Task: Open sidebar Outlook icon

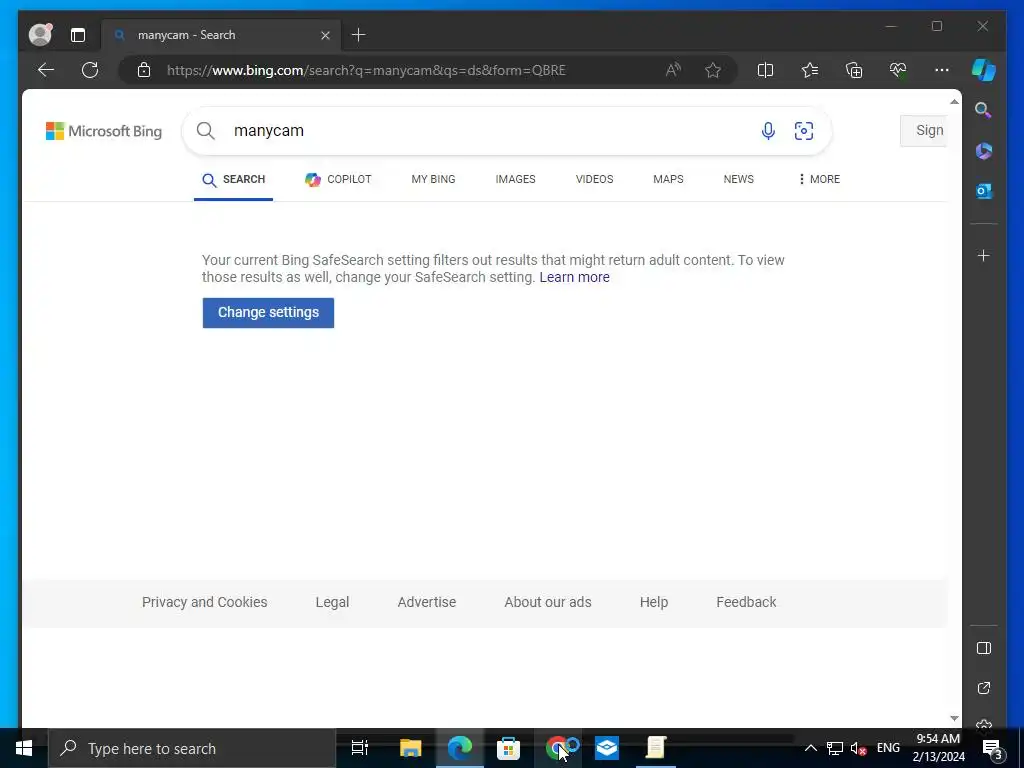Action: [984, 191]
